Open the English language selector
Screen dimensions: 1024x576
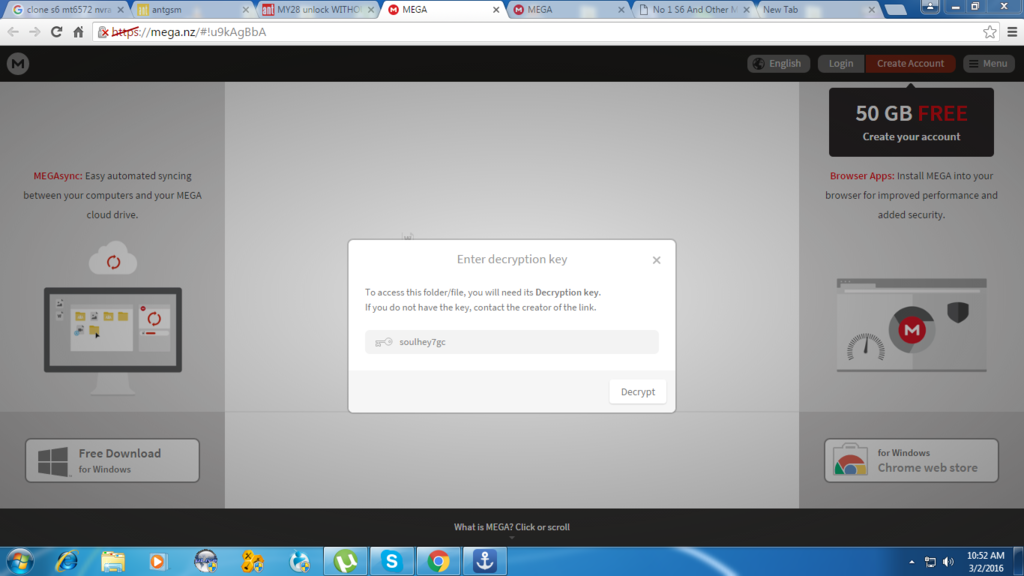(778, 63)
